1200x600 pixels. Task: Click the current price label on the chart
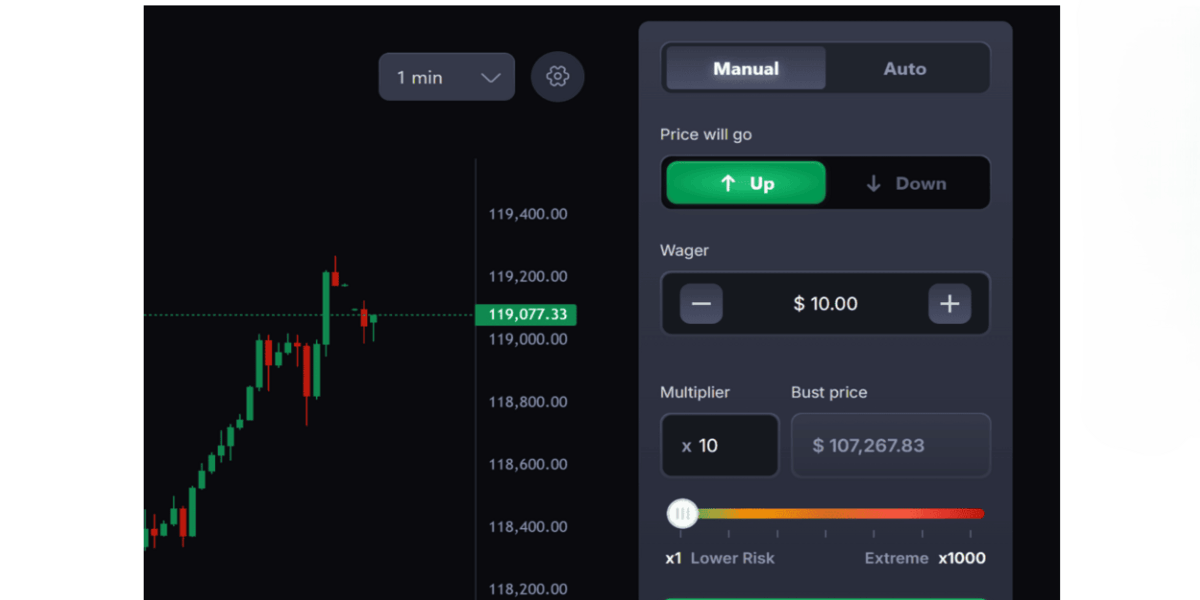click(x=527, y=313)
